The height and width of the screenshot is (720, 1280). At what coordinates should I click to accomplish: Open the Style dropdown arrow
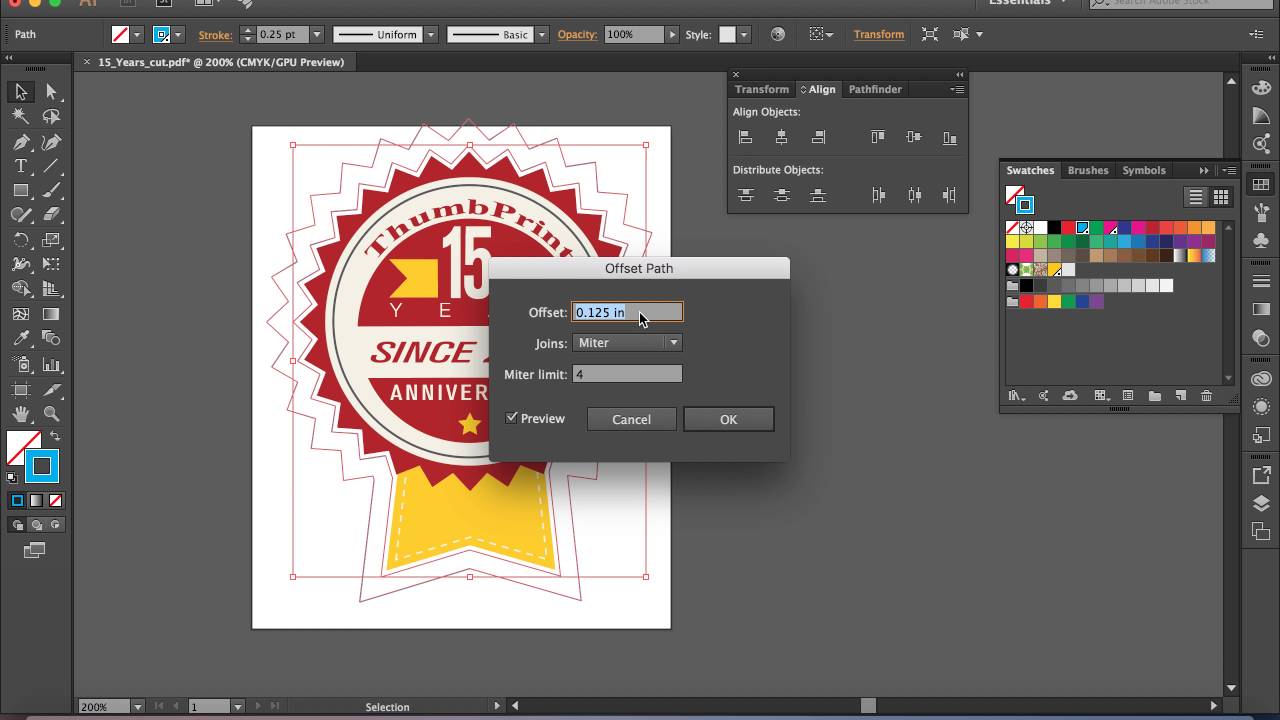743,34
